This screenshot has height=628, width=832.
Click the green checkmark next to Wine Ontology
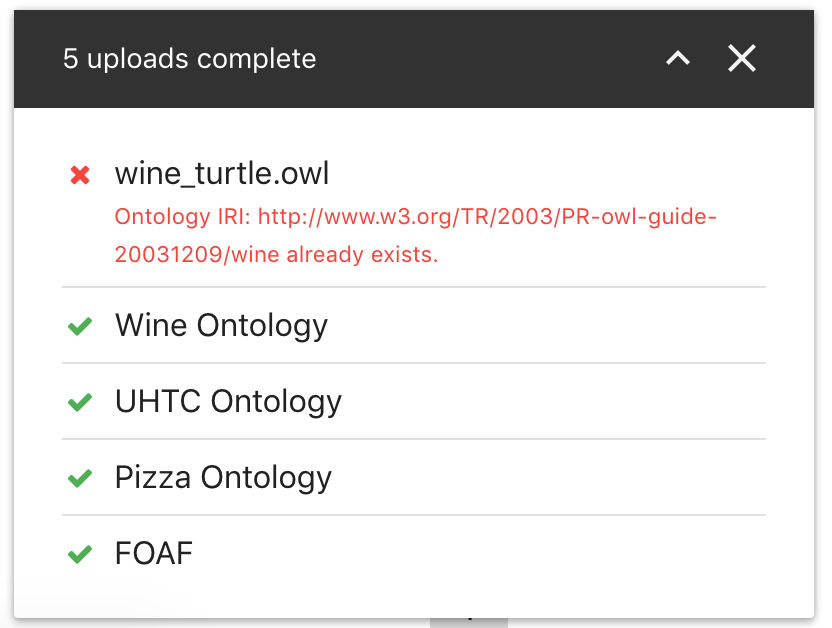coord(80,325)
